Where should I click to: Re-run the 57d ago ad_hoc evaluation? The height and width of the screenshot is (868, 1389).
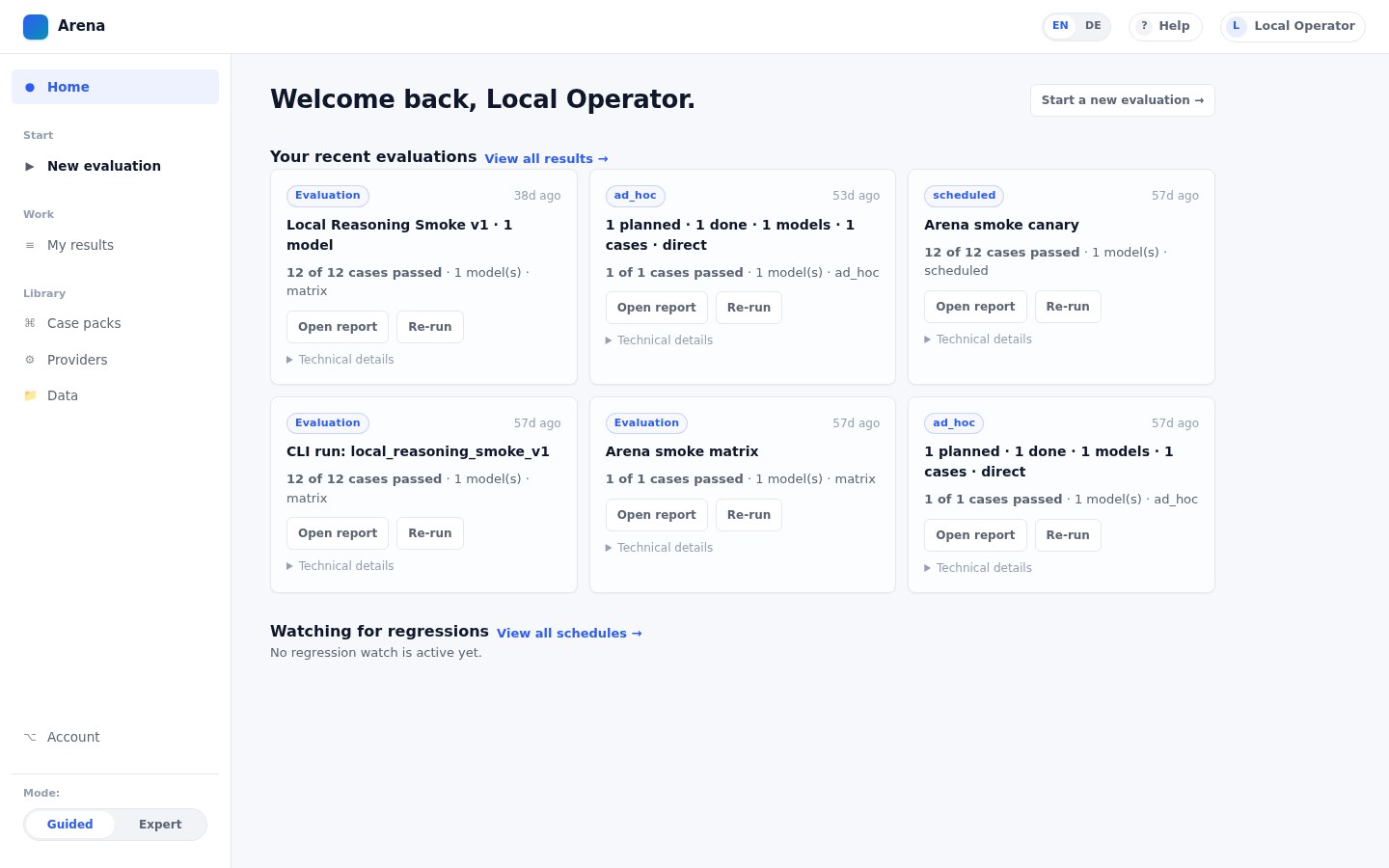coord(1068,535)
